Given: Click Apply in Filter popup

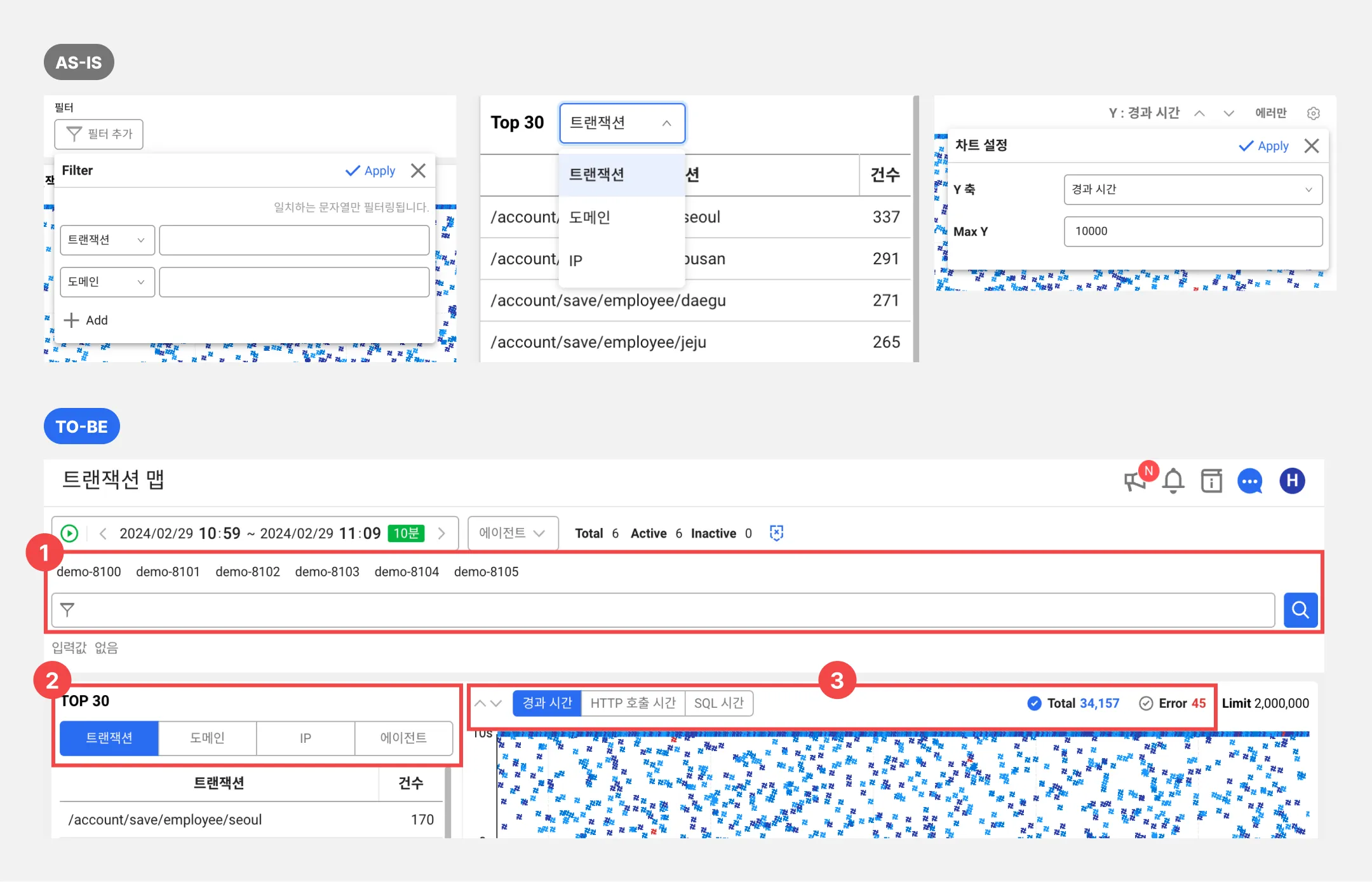Looking at the screenshot, I should 370,171.
